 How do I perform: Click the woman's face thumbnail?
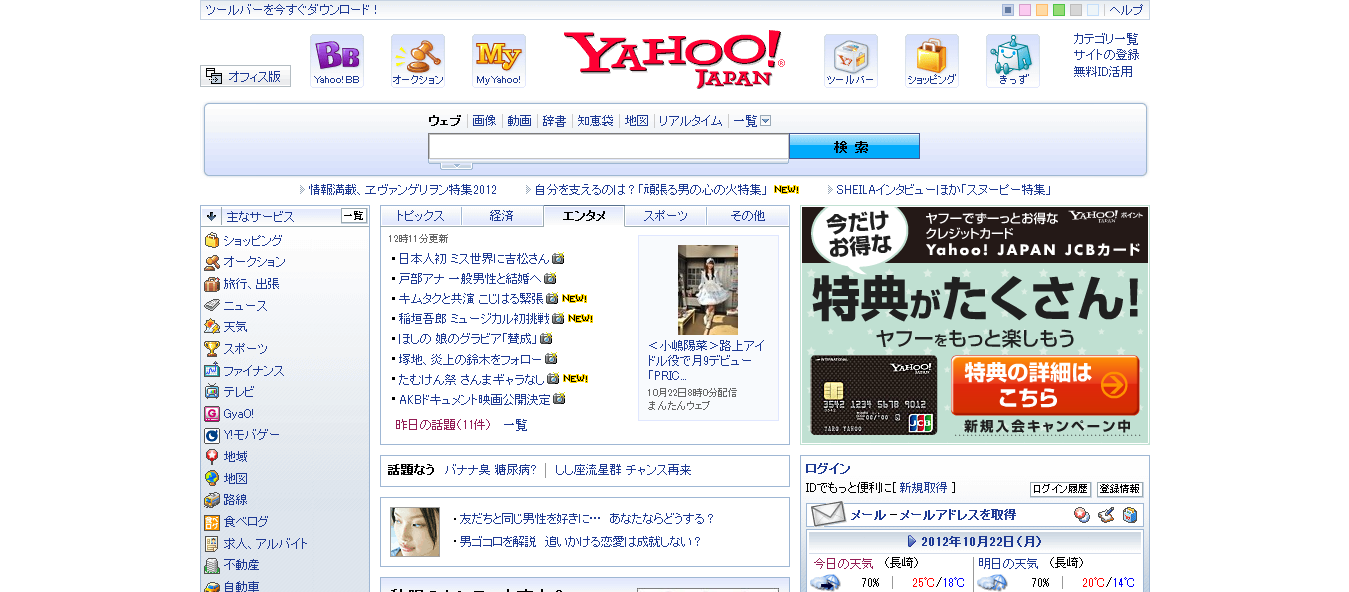415,532
